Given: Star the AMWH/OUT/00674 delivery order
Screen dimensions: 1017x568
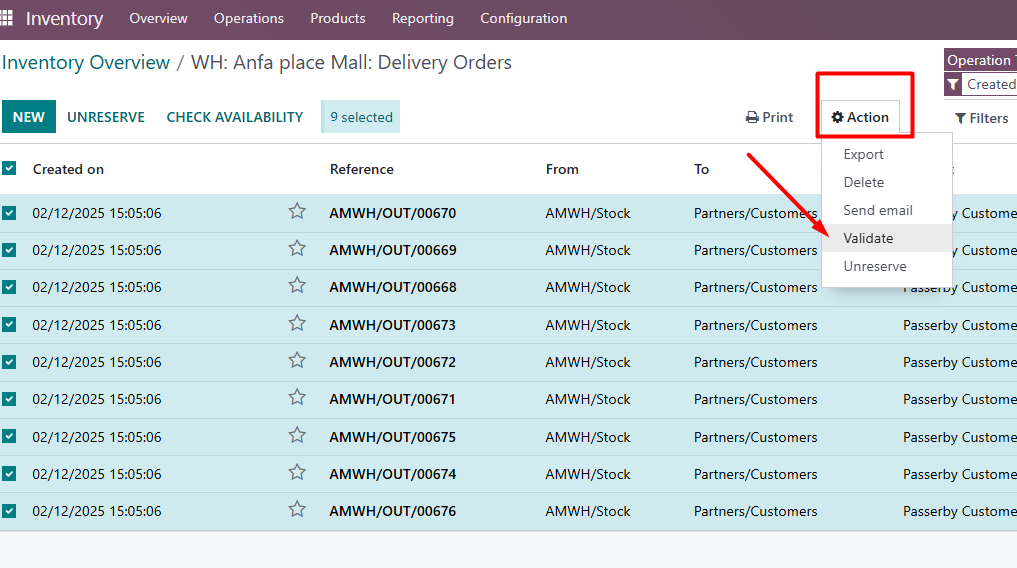Looking at the screenshot, I should click(x=297, y=472).
